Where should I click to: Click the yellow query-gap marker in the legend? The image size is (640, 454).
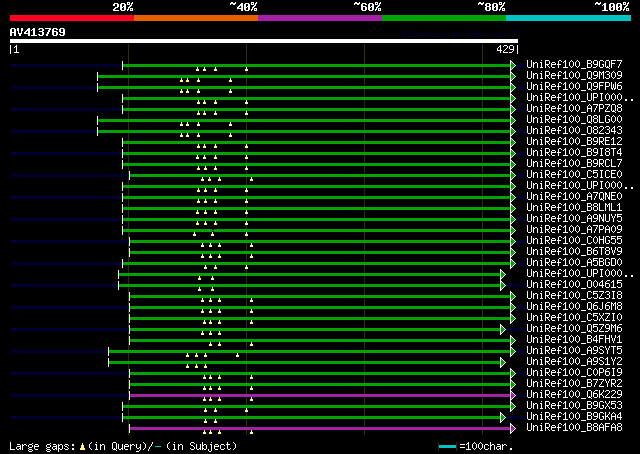click(82, 447)
